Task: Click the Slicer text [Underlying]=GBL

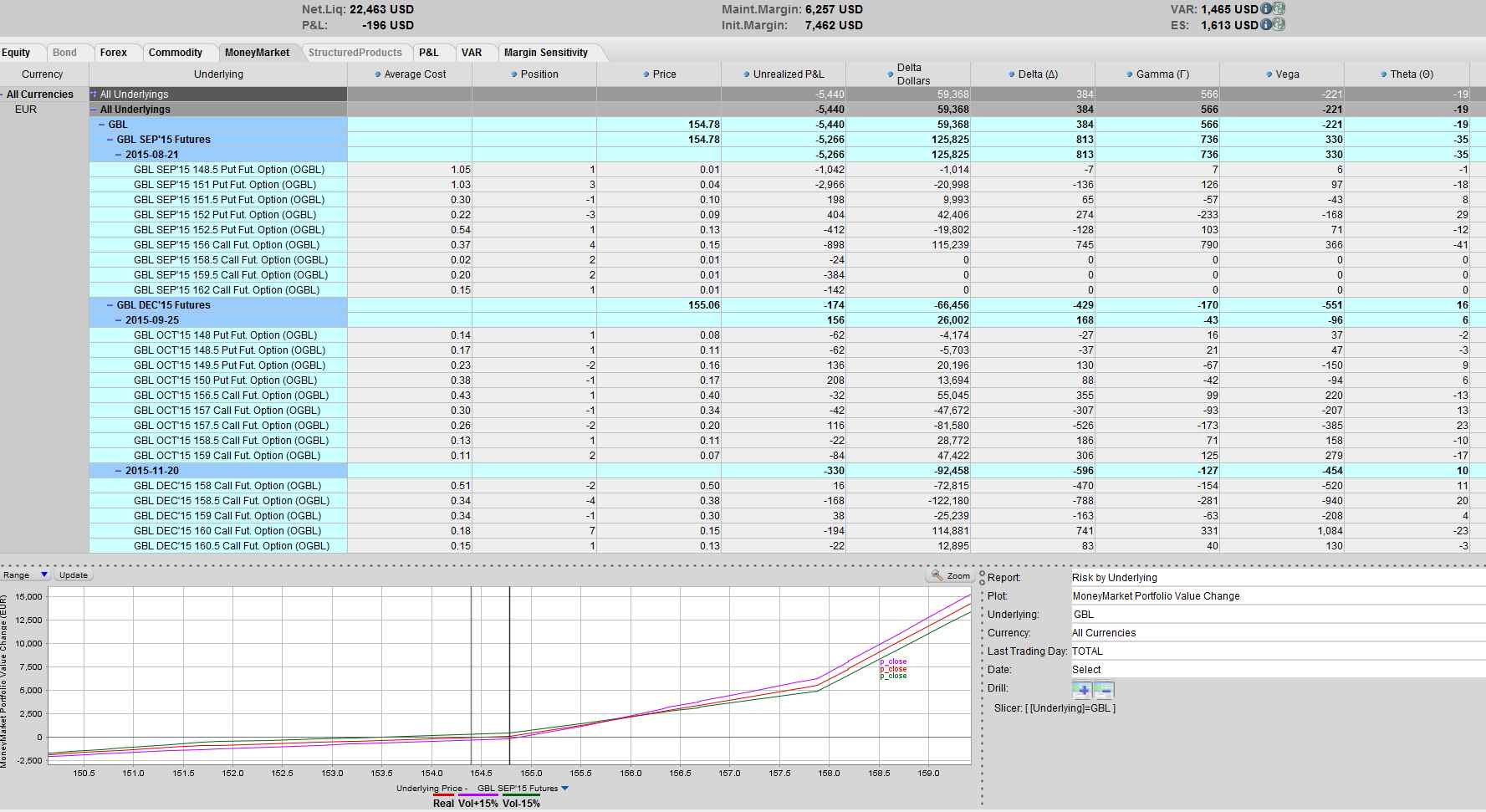Action: 1070,708
